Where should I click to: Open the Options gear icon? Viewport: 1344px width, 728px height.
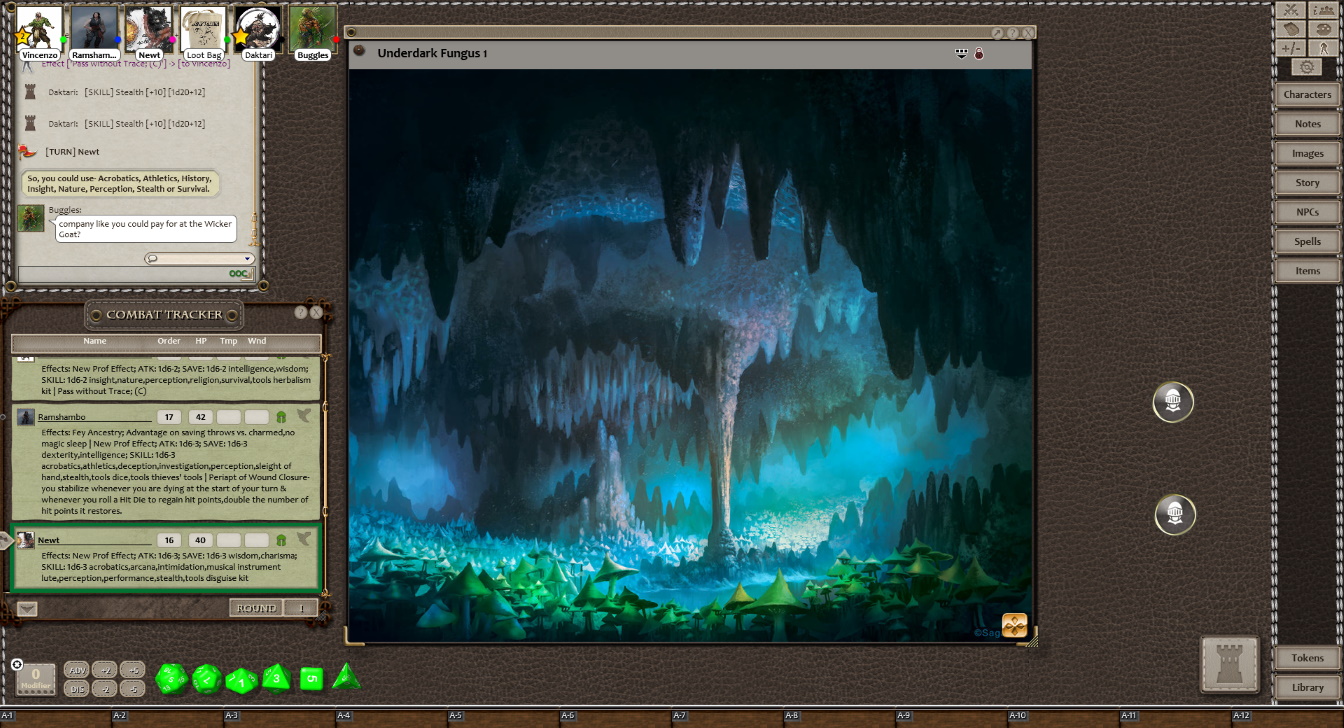(x=1307, y=67)
